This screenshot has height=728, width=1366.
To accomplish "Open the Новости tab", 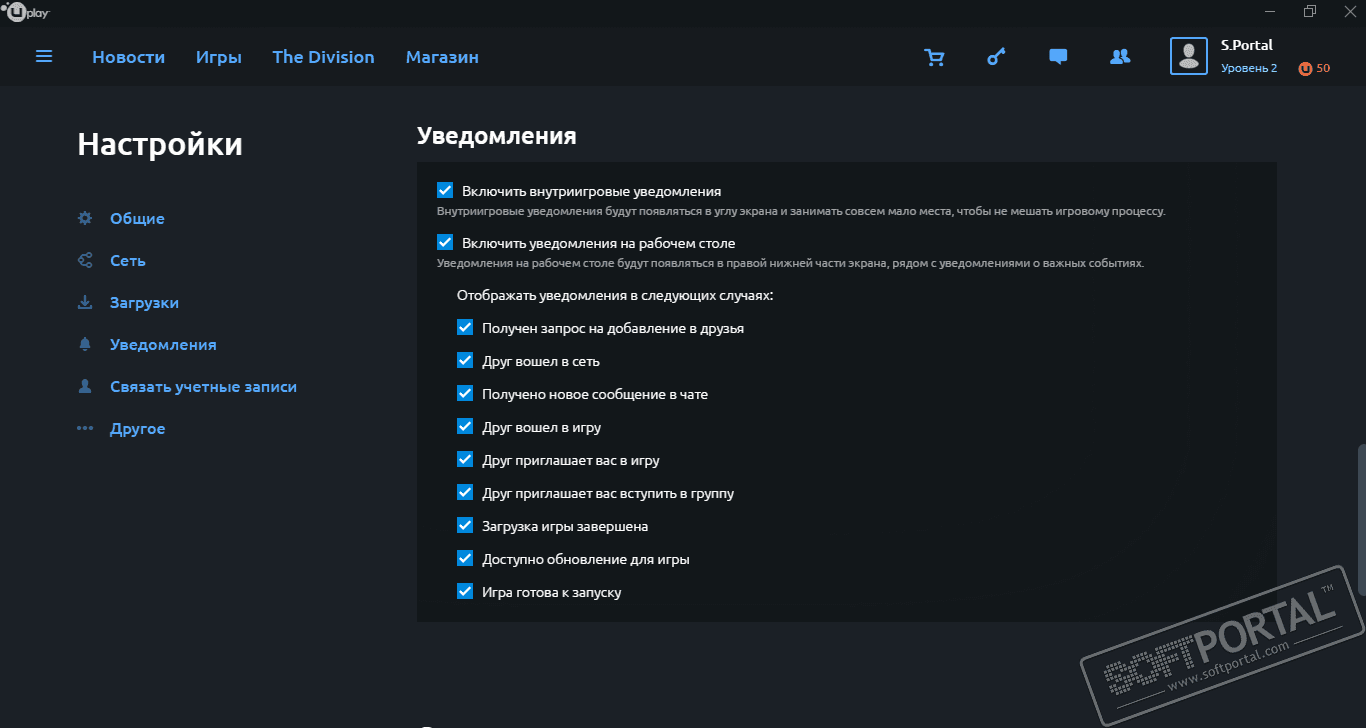I will click(128, 57).
